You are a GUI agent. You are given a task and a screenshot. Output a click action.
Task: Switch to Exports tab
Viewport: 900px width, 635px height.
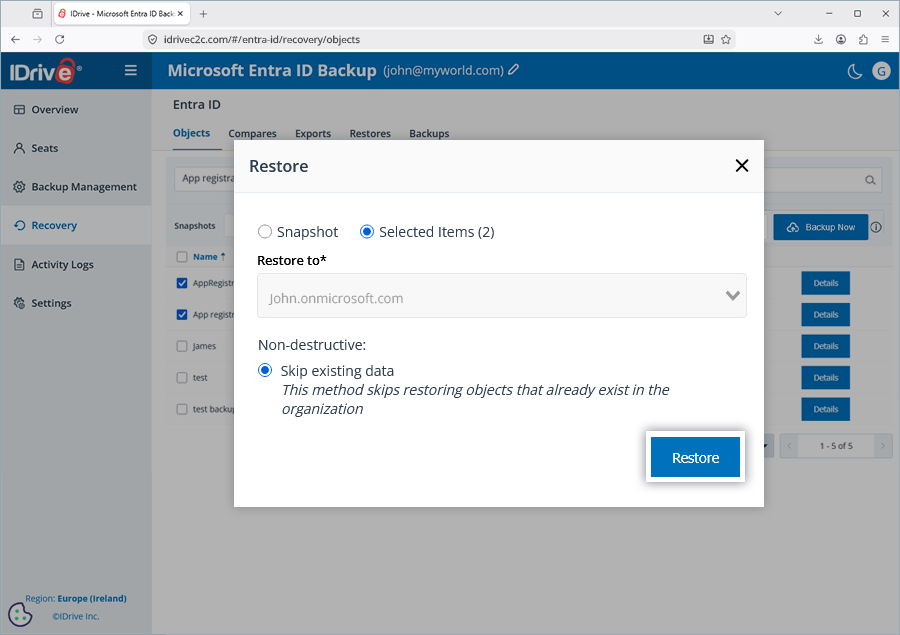313,134
